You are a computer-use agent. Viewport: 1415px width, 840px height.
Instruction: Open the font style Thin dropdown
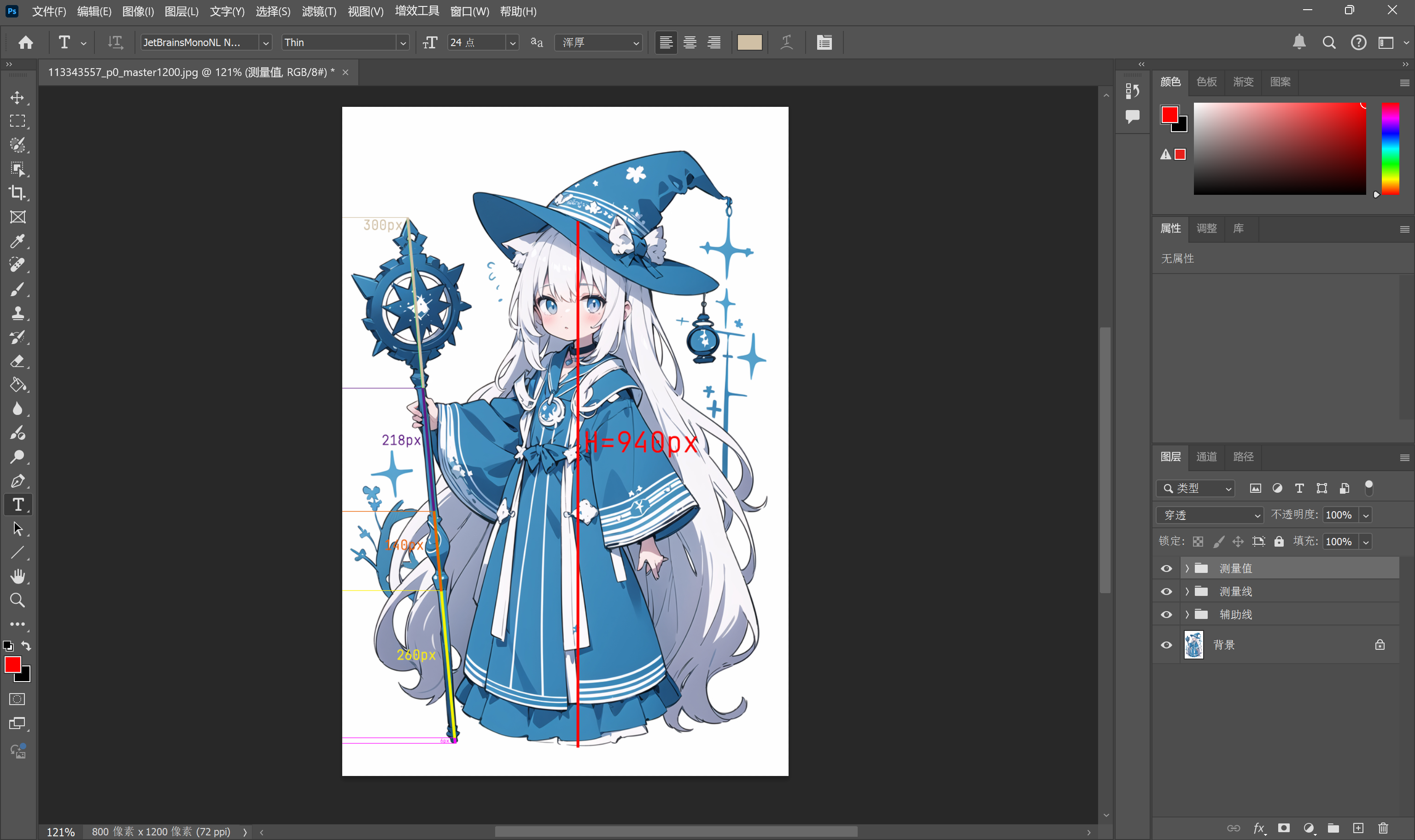tap(403, 42)
